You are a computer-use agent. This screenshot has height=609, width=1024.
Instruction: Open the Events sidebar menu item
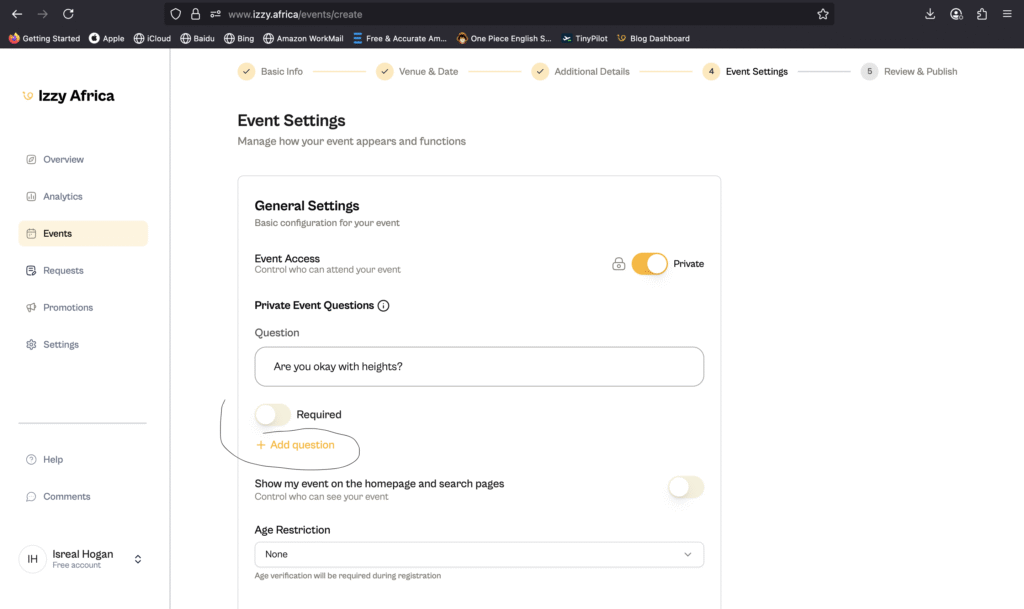pos(83,234)
